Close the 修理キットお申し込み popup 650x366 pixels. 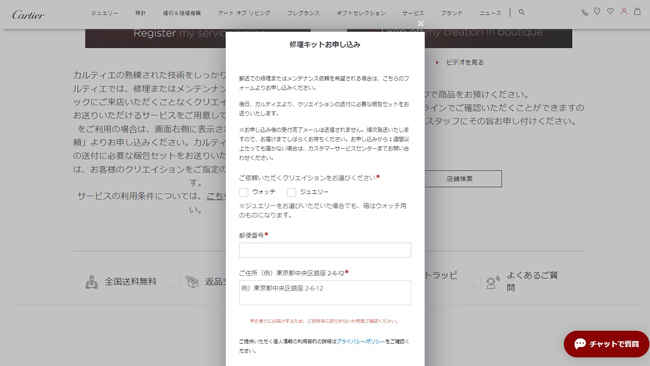[x=420, y=24]
